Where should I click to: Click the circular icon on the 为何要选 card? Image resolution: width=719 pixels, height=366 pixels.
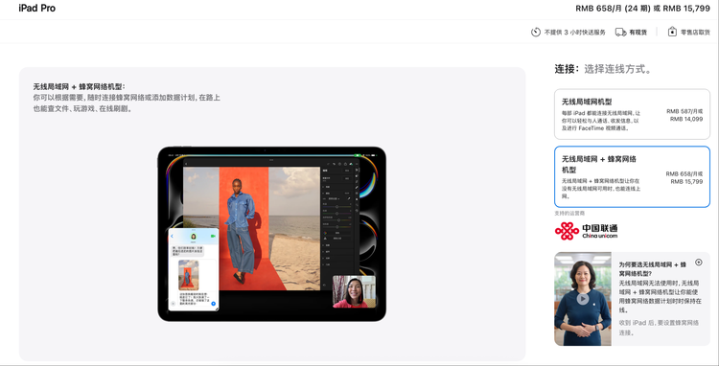[698, 262]
